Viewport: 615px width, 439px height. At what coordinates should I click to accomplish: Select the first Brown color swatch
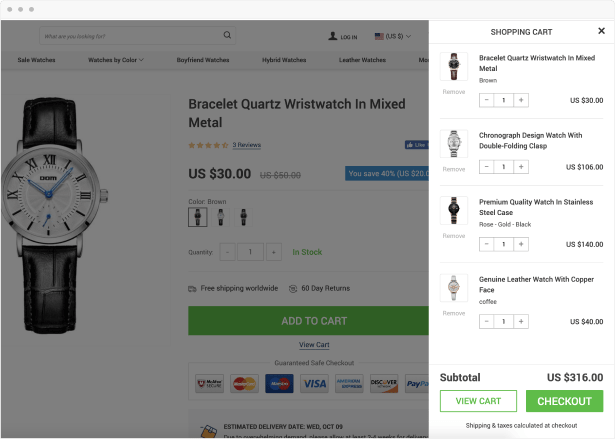197,217
